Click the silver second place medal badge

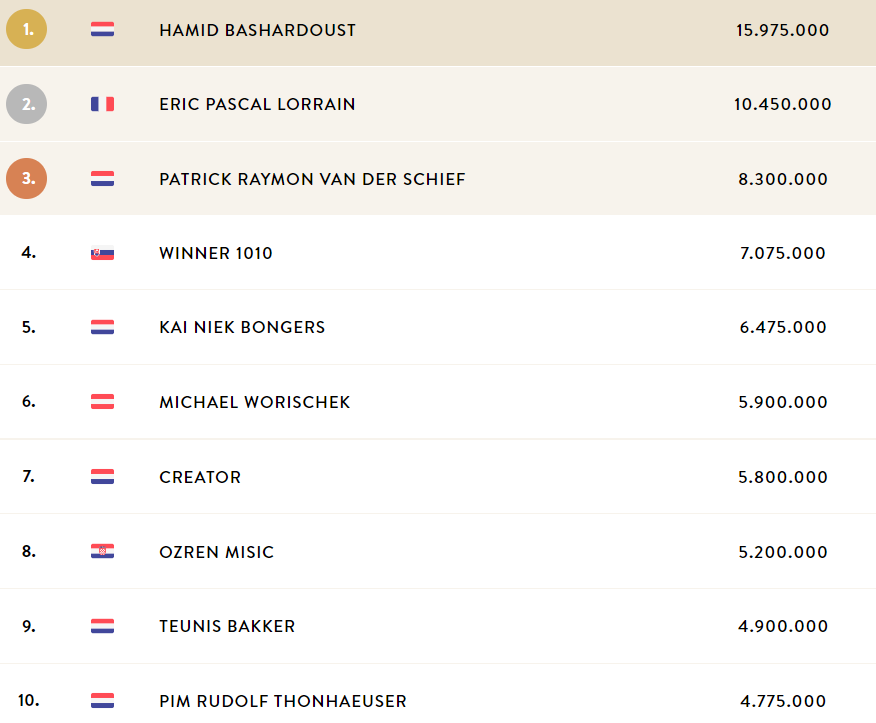(26, 104)
